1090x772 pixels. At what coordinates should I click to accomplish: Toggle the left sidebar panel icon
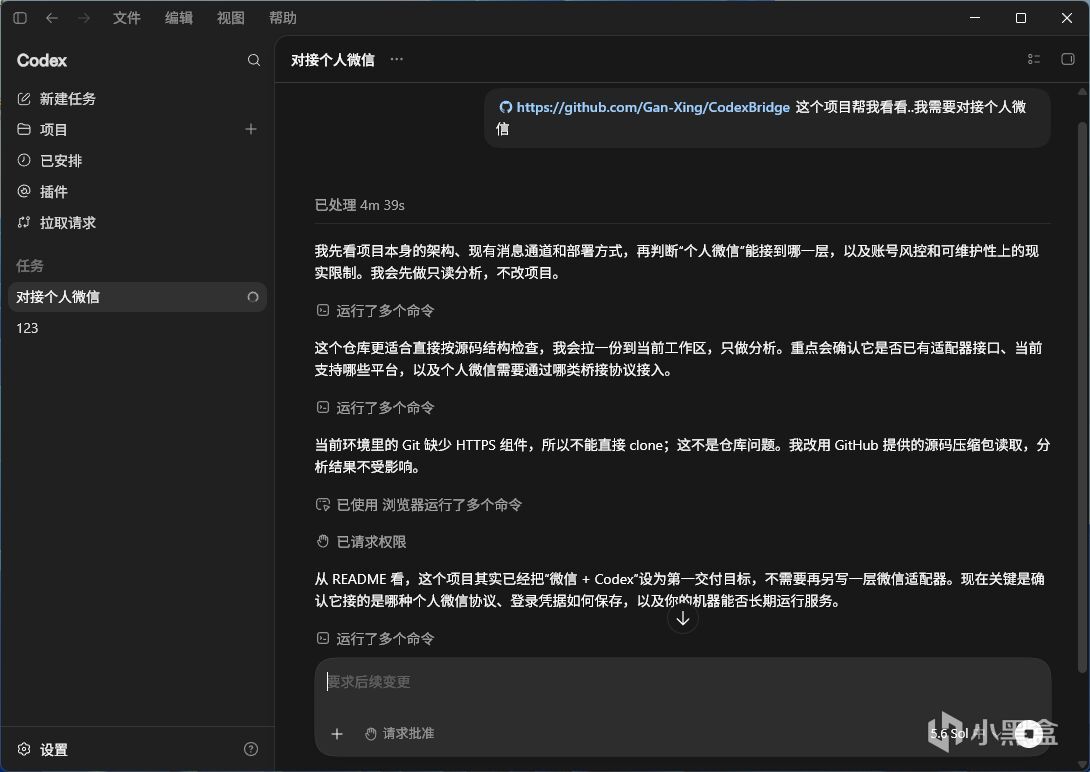tap(20, 18)
